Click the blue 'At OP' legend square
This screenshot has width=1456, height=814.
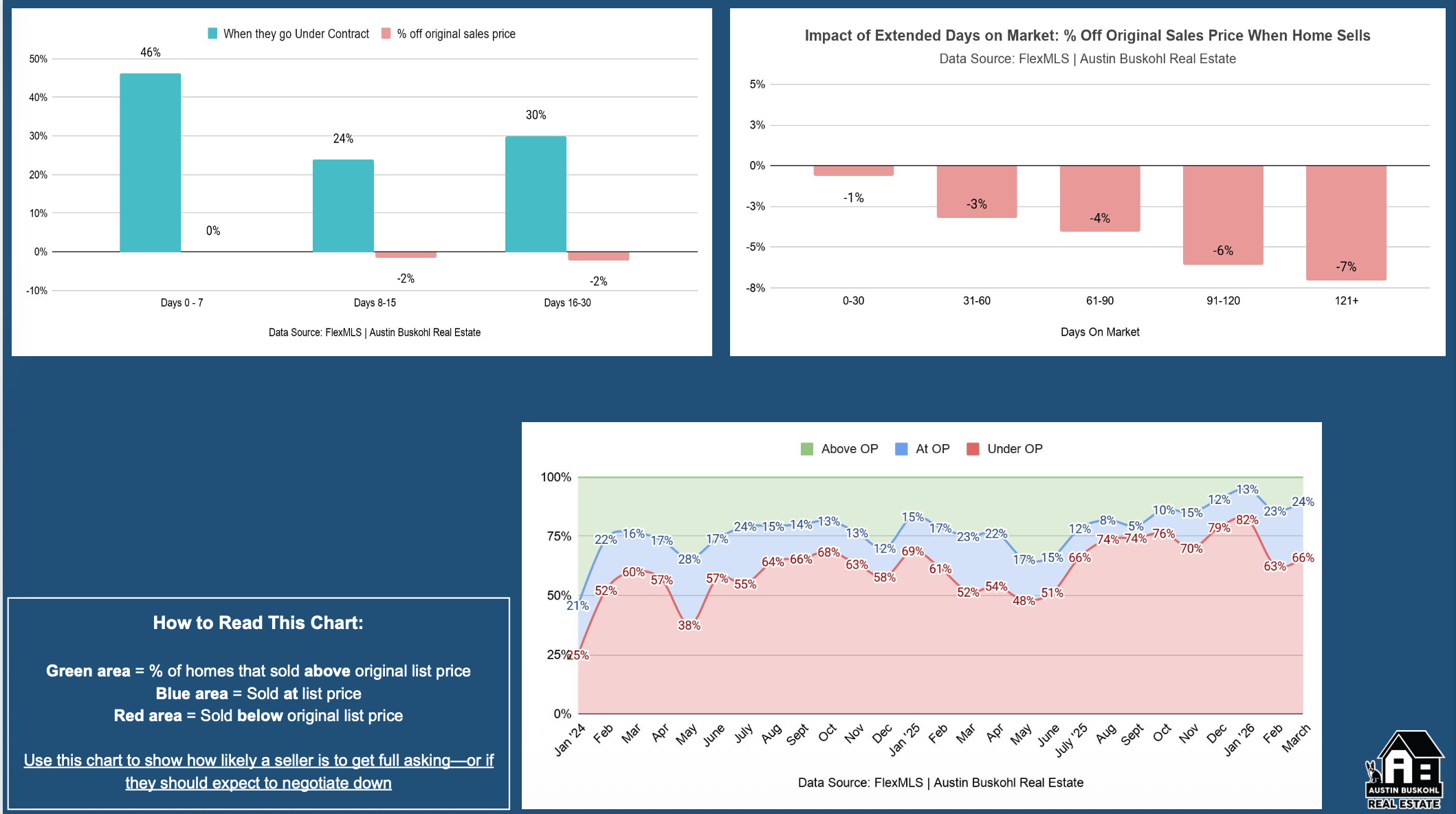point(901,449)
